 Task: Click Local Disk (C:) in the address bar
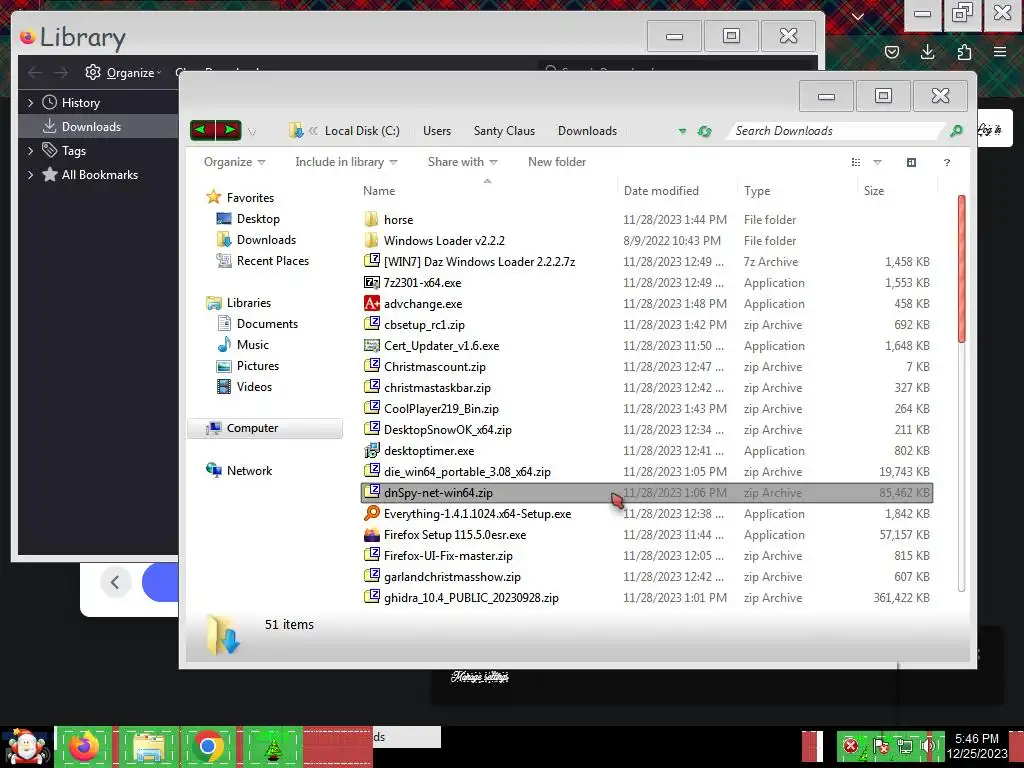coord(362,131)
